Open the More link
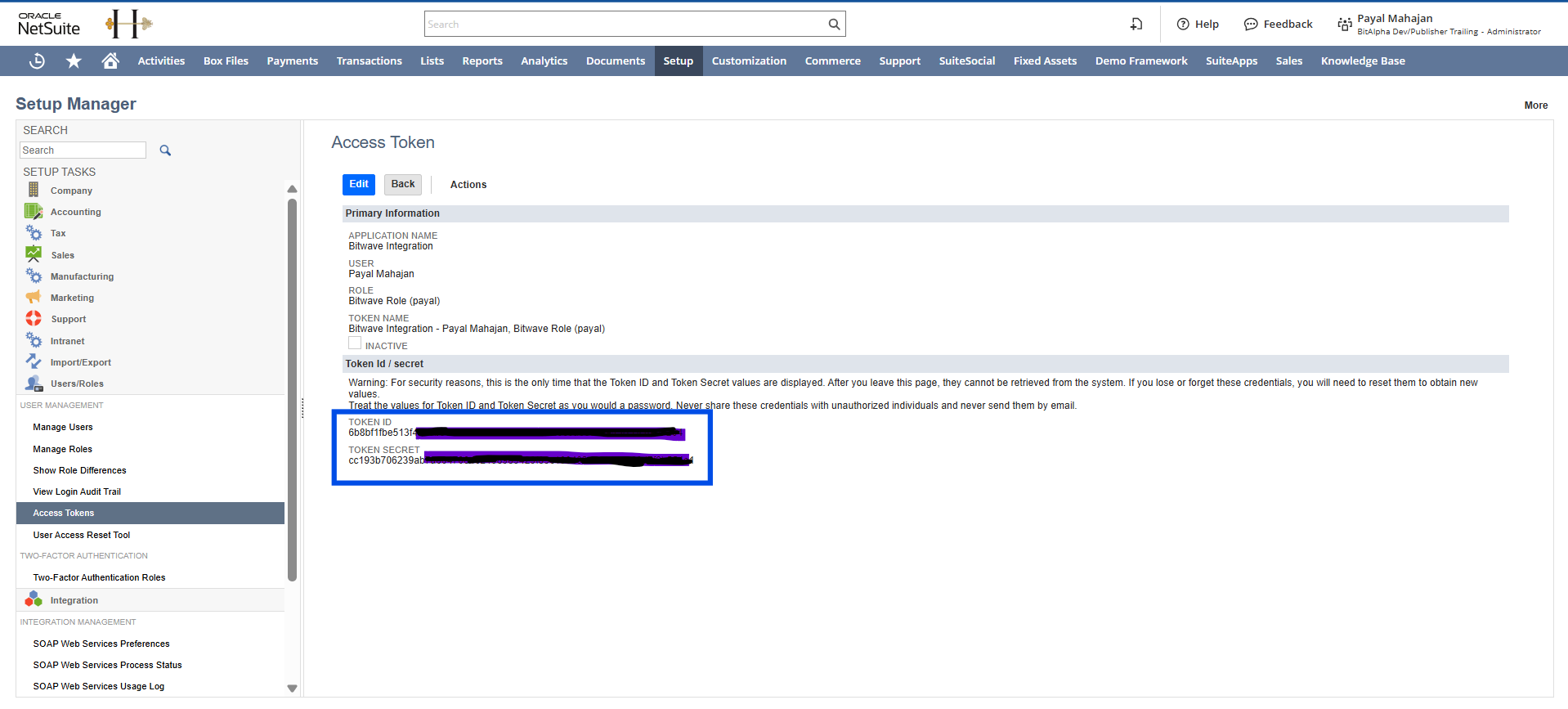The height and width of the screenshot is (709, 1568). tap(1536, 105)
